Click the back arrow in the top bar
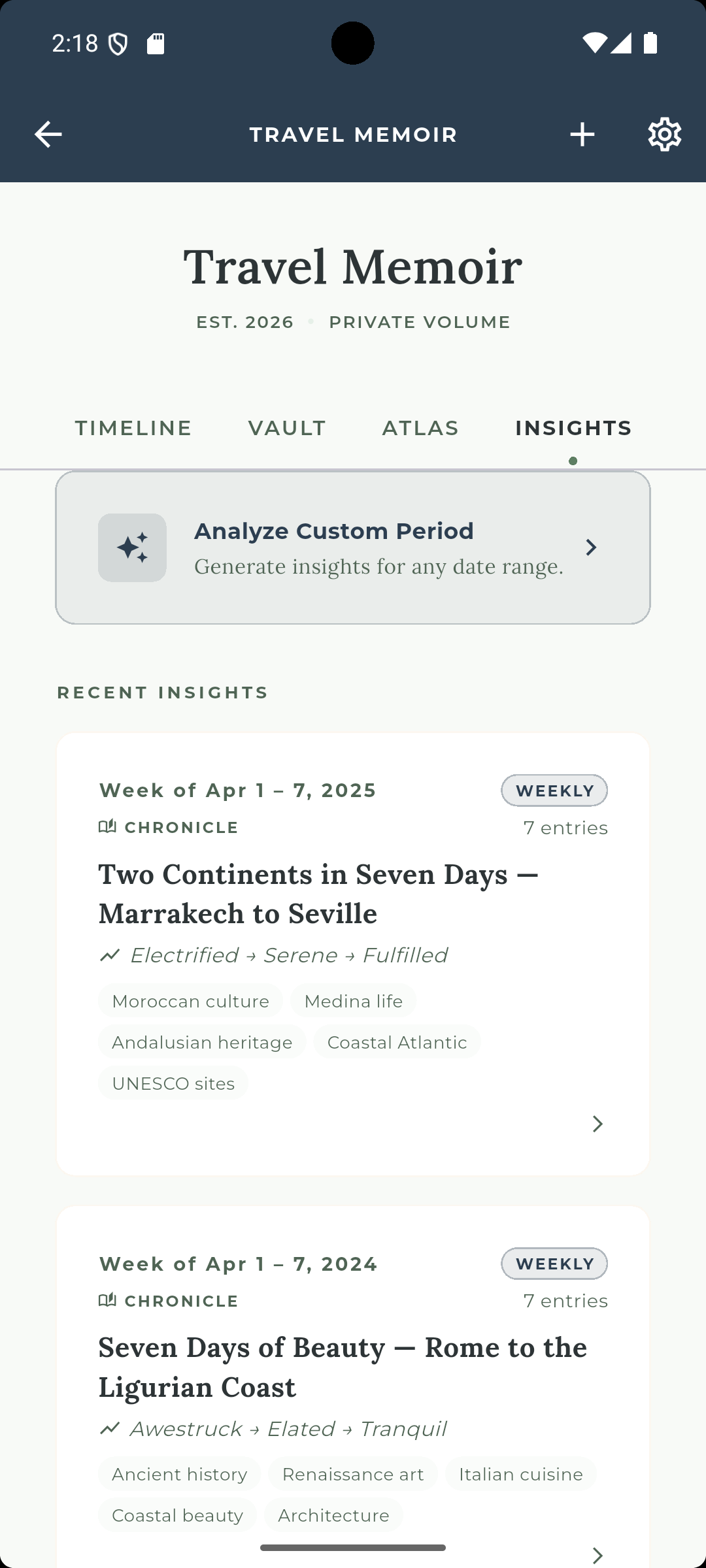Viewport: 706px width, 1568px height. [48, 135]
